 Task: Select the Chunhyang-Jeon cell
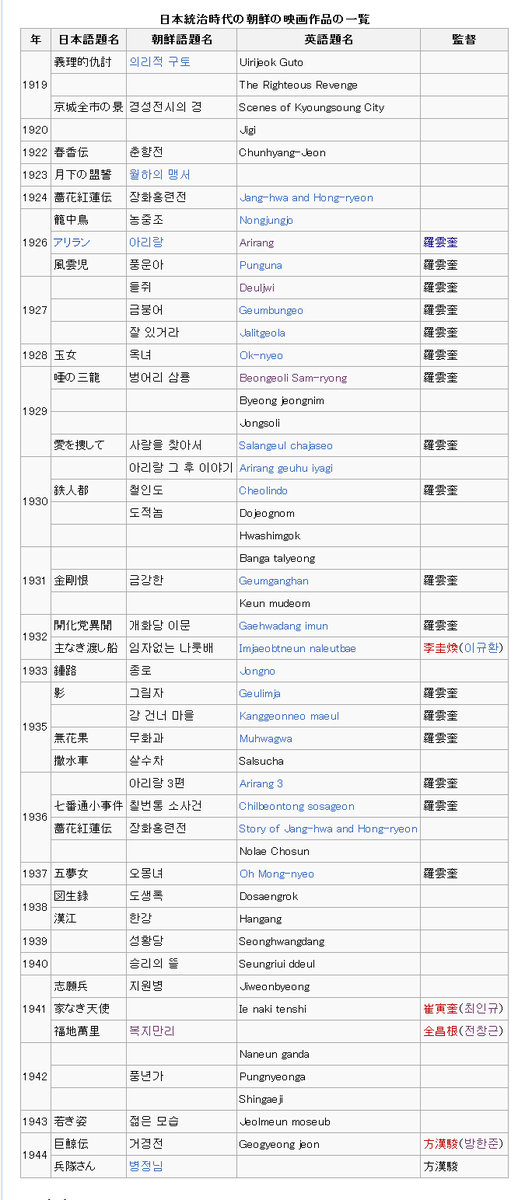point(328,152)
